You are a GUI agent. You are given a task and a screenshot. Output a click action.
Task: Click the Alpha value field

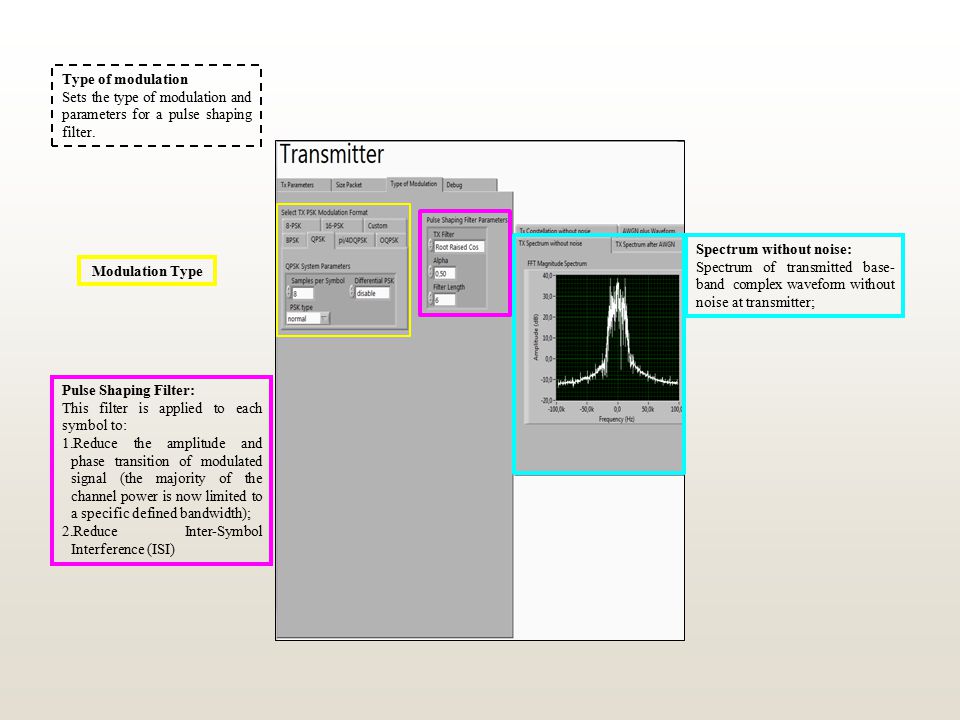444,274
